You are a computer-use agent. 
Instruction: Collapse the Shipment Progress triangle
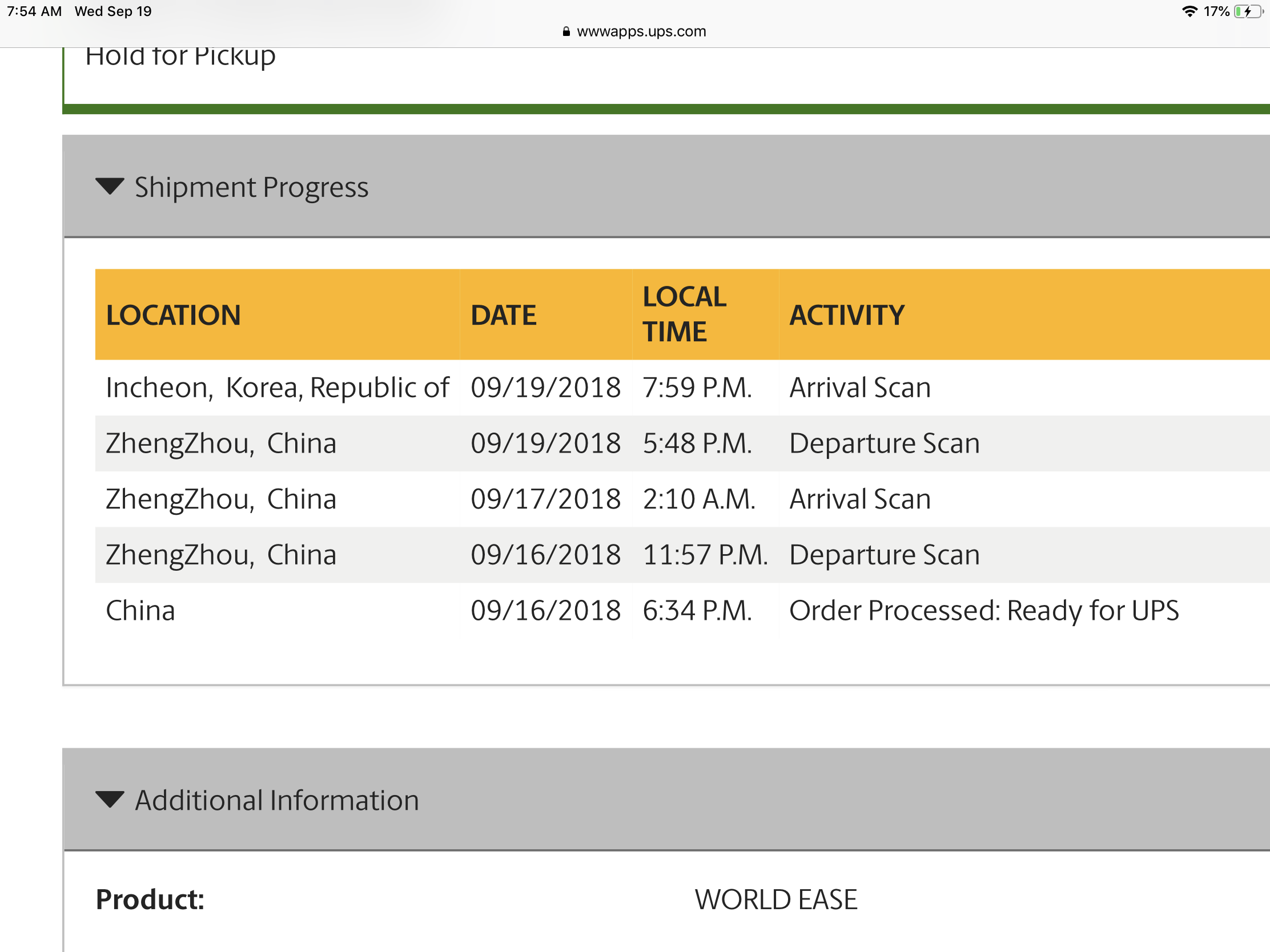[x=110, y=187]
